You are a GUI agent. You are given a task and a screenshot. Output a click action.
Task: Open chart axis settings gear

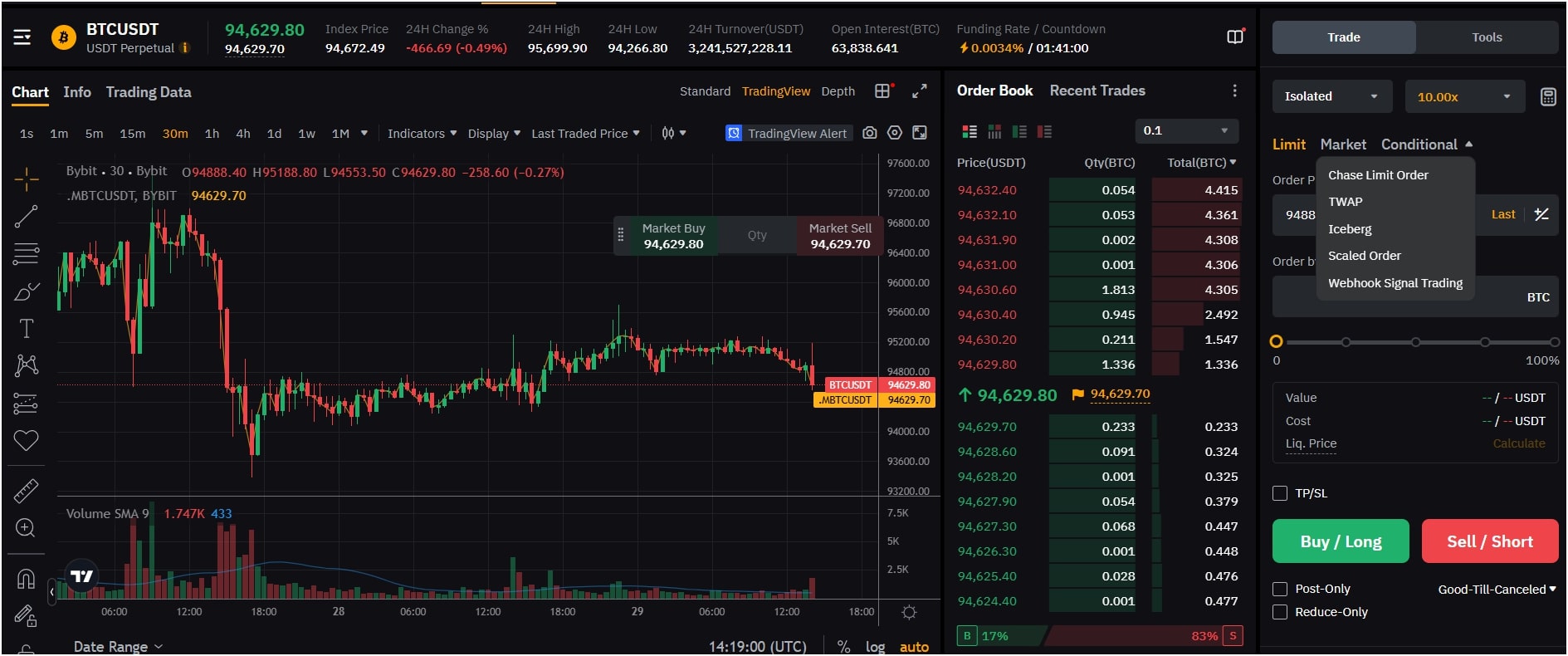[909, 613]
